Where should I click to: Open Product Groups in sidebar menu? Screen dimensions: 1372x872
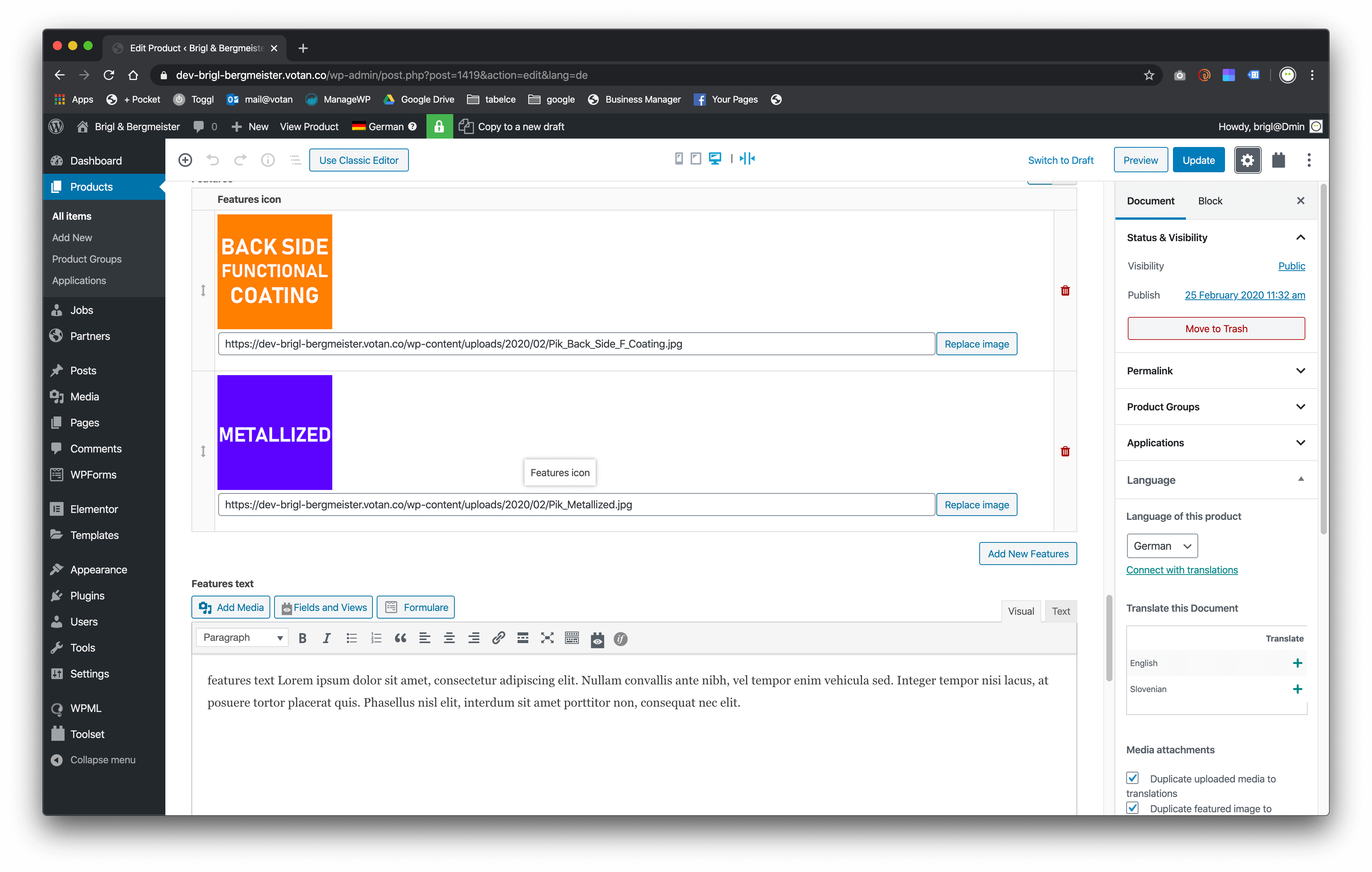(87, 259)
